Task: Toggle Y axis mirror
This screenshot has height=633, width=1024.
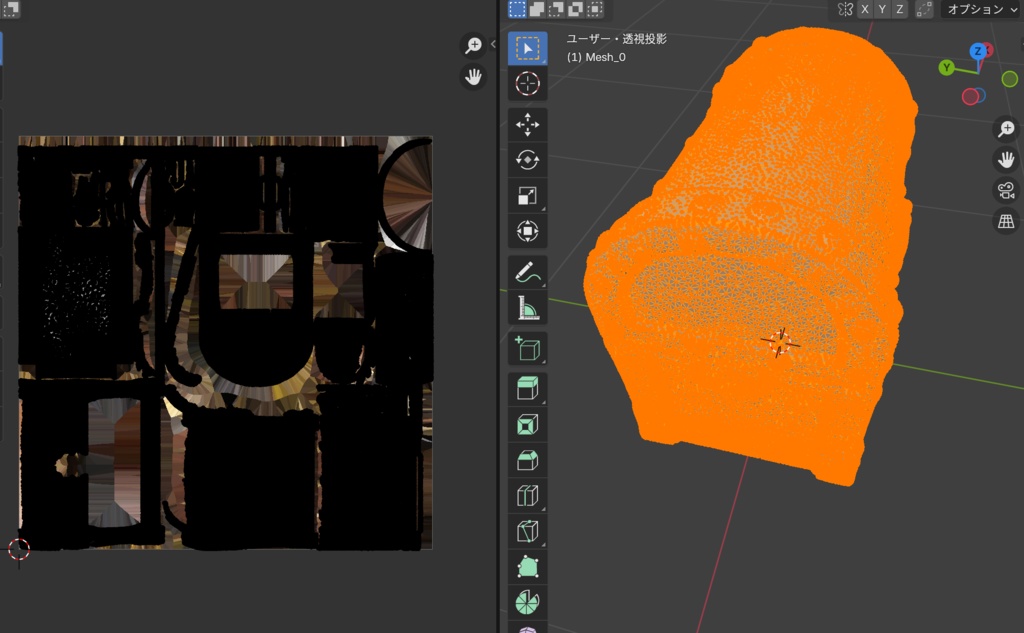Action: pyautogui.click(x=882, y=9)
